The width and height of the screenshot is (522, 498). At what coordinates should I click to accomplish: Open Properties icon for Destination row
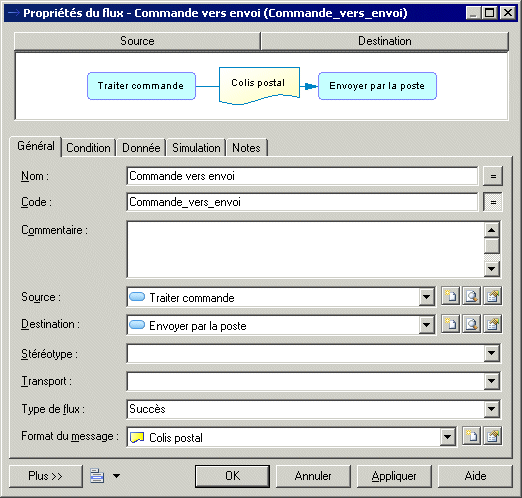[x=493, y=324]
